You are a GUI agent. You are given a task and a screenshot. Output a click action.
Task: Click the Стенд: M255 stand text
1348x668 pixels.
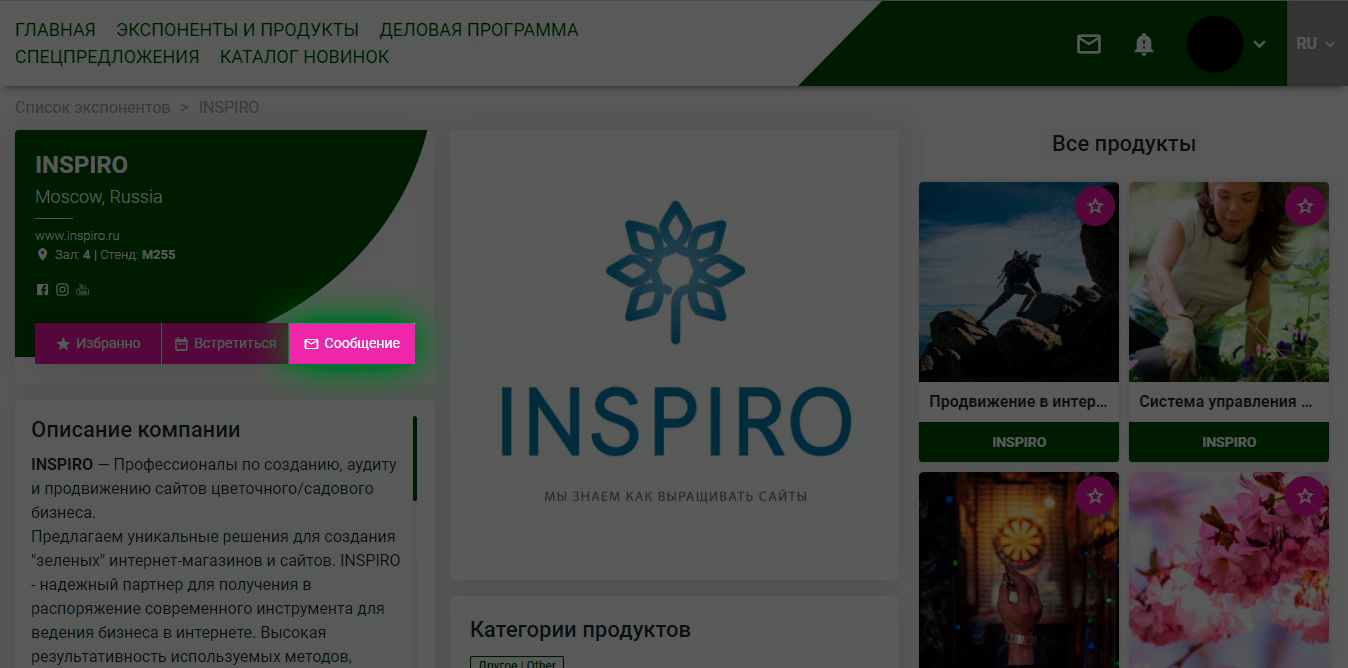(138, 255)
